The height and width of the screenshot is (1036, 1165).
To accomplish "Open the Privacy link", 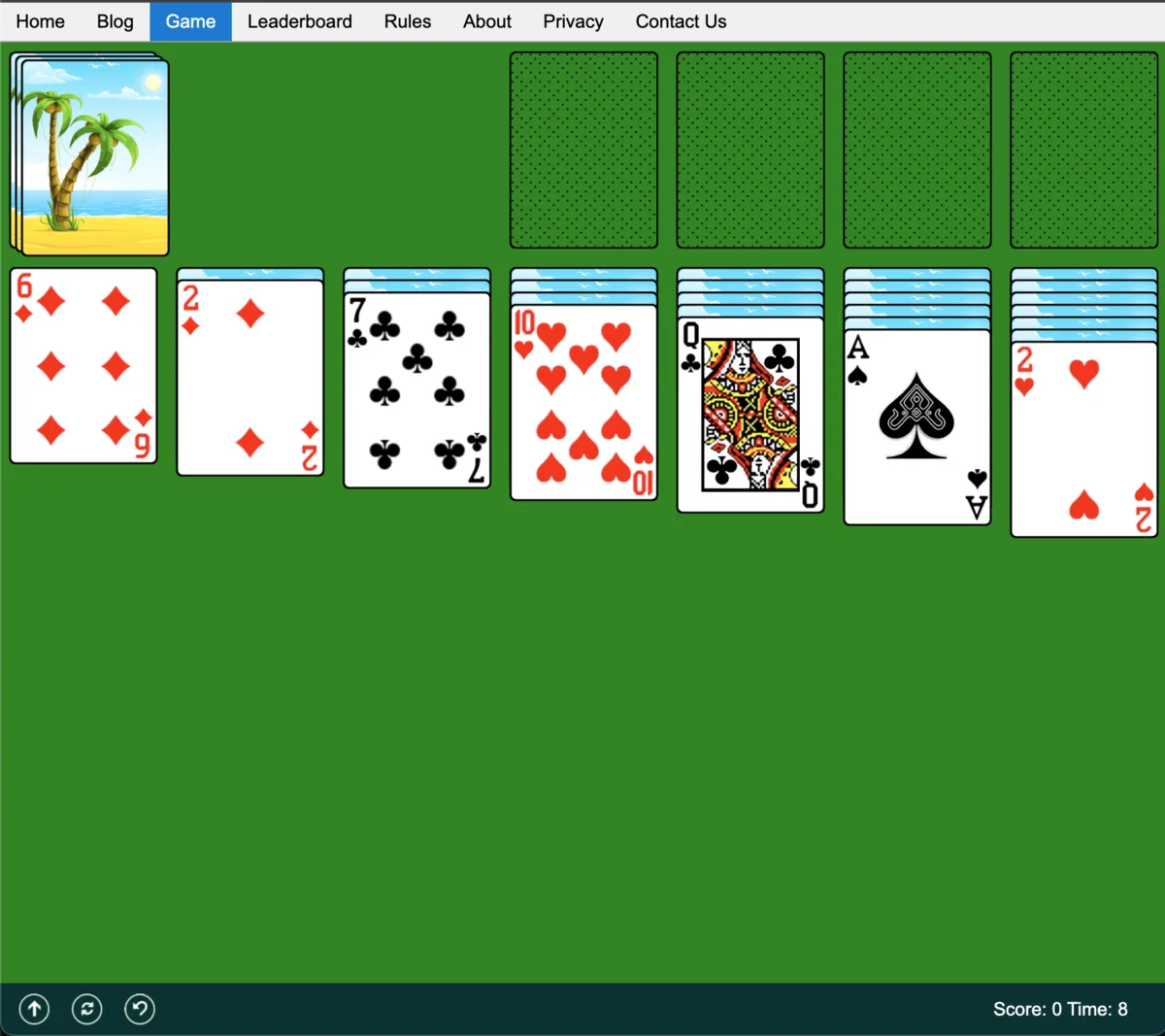I will (x=573, y=21).
